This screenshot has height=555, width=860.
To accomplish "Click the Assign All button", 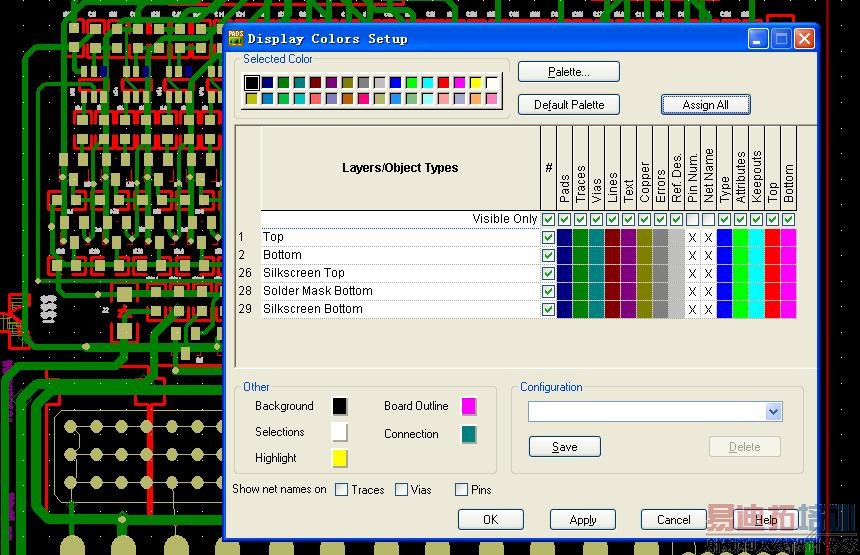I will pyautogui.click(x=705, y=105).
